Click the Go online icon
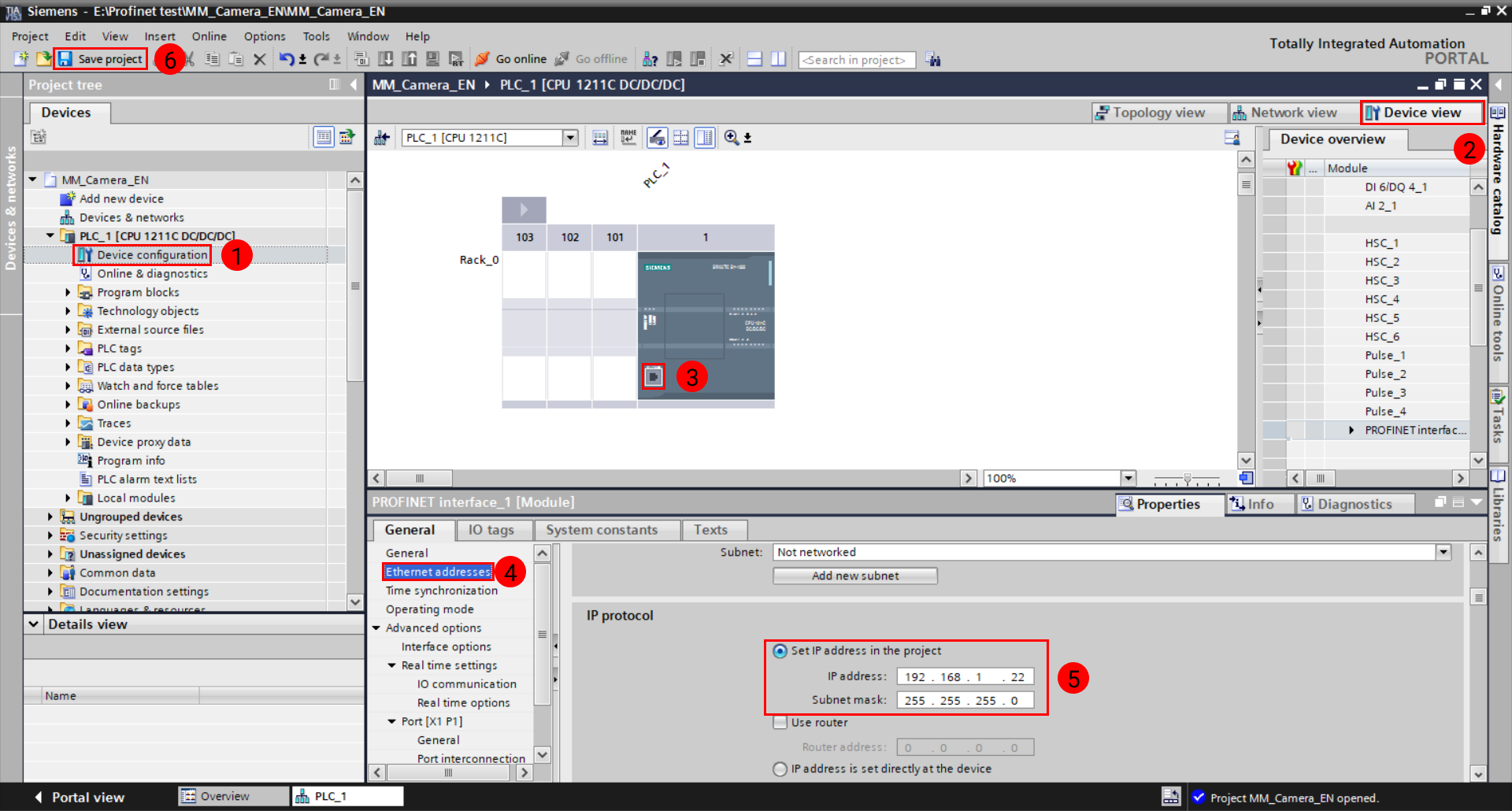Viewport: 1512px width, 811px height. tap(483, 59)
